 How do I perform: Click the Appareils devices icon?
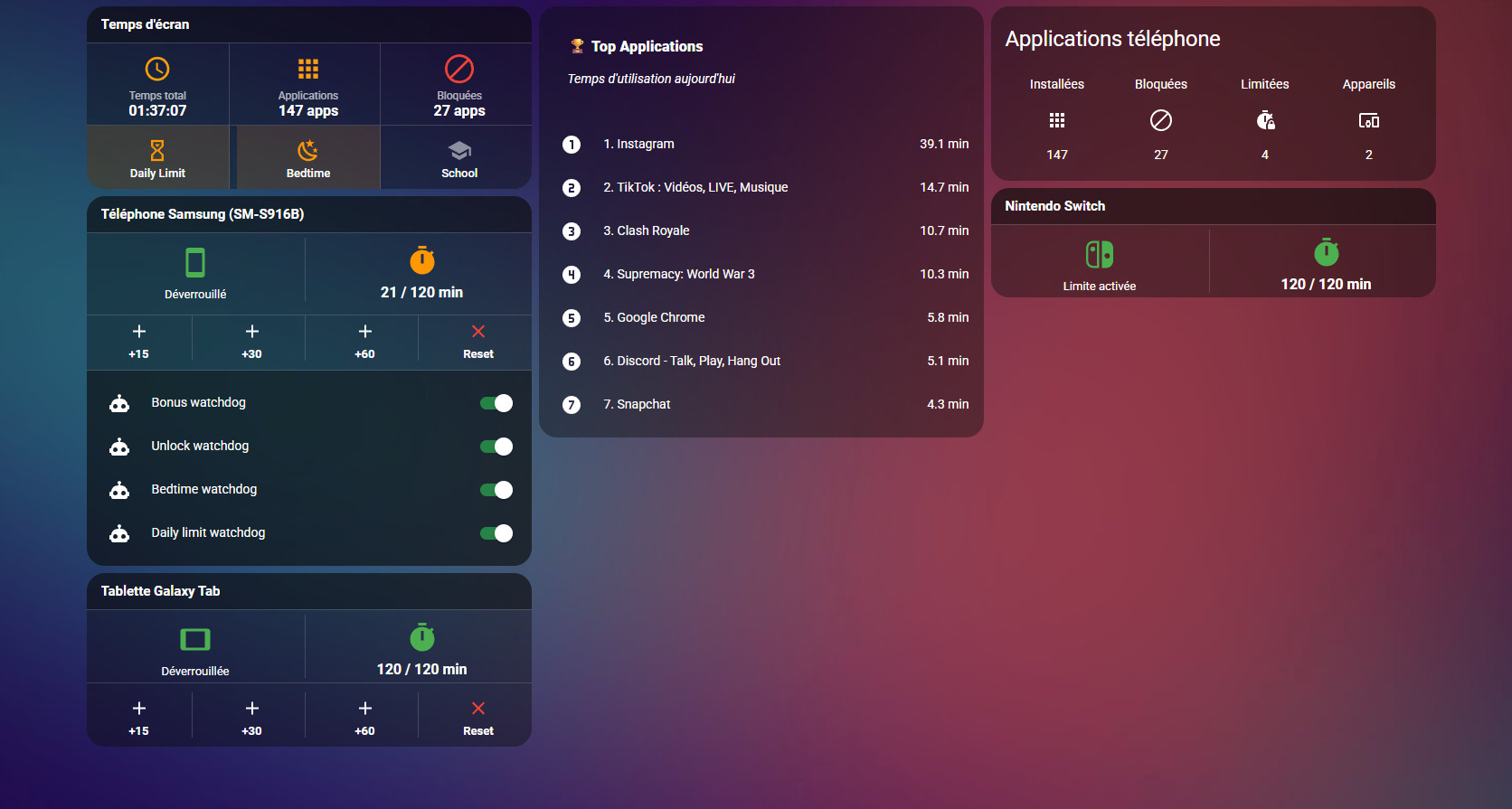(x=1368, y=120)
